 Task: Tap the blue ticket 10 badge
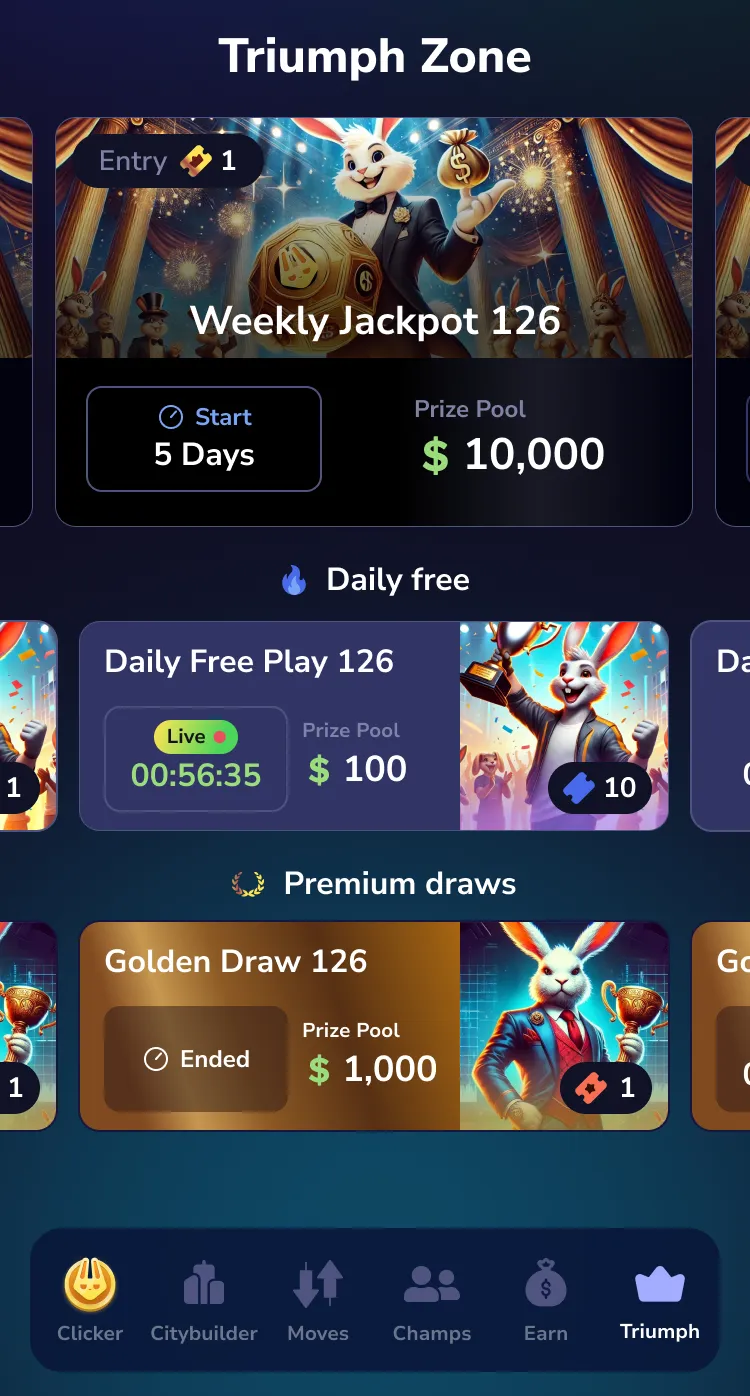(600, 788)
